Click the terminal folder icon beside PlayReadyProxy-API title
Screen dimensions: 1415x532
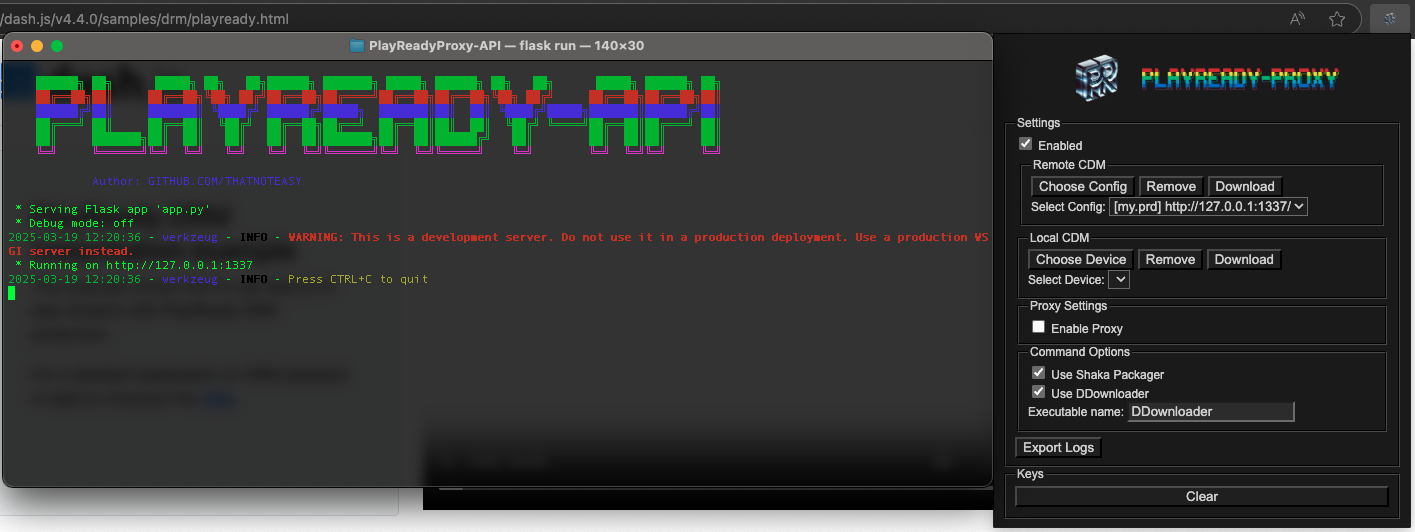point(357,45)
